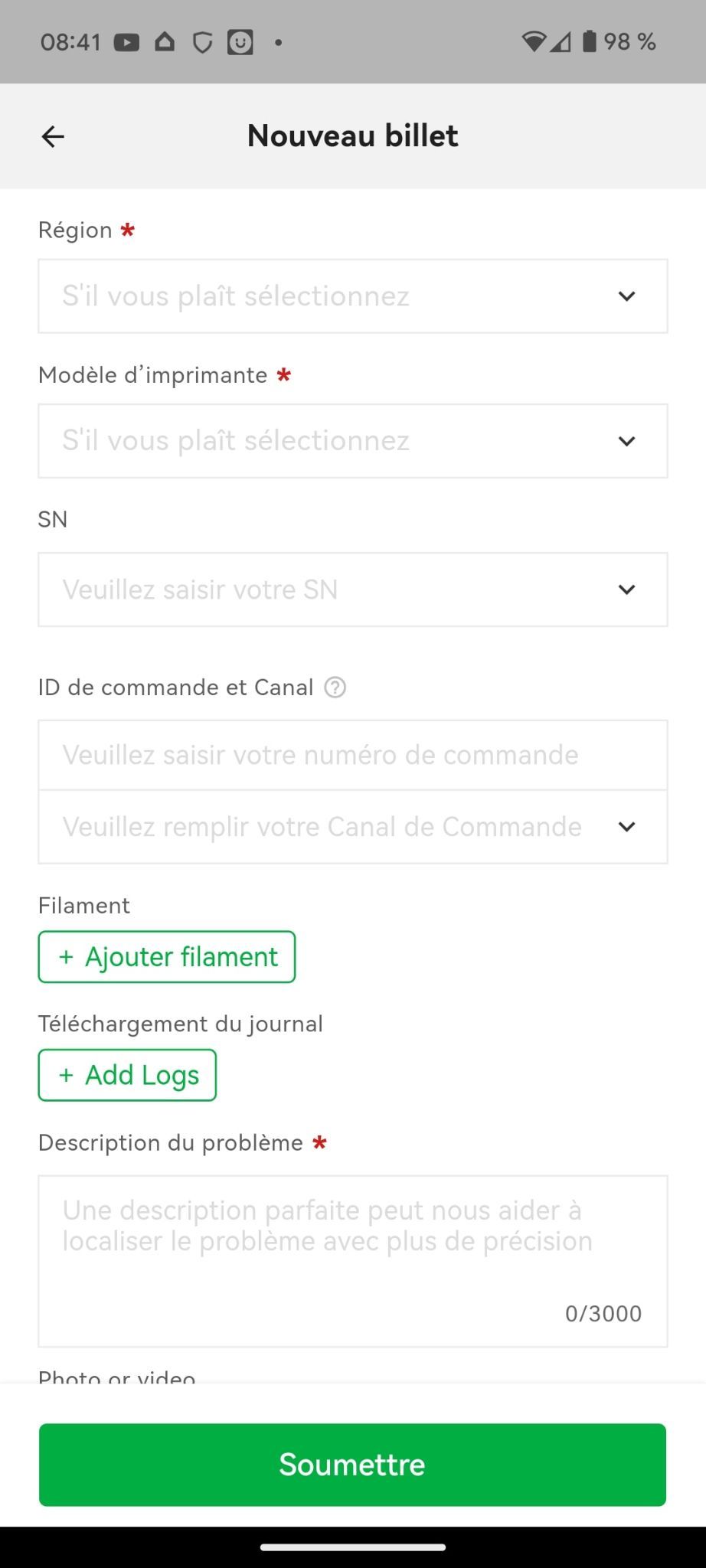Tap the smiley face notification icon

pyautogui.click(x=240, y=42)
